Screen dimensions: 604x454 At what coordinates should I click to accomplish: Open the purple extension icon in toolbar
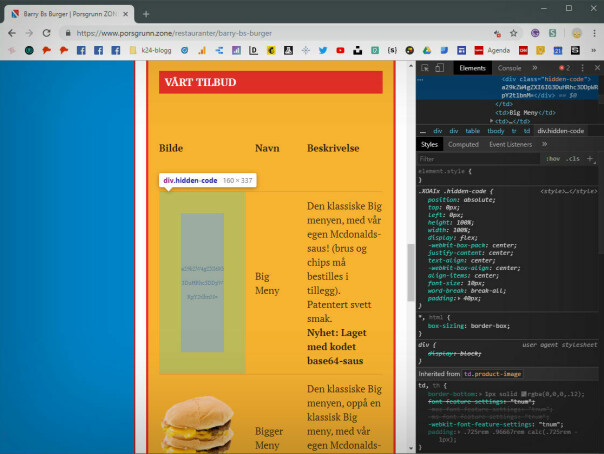(535, 33)
